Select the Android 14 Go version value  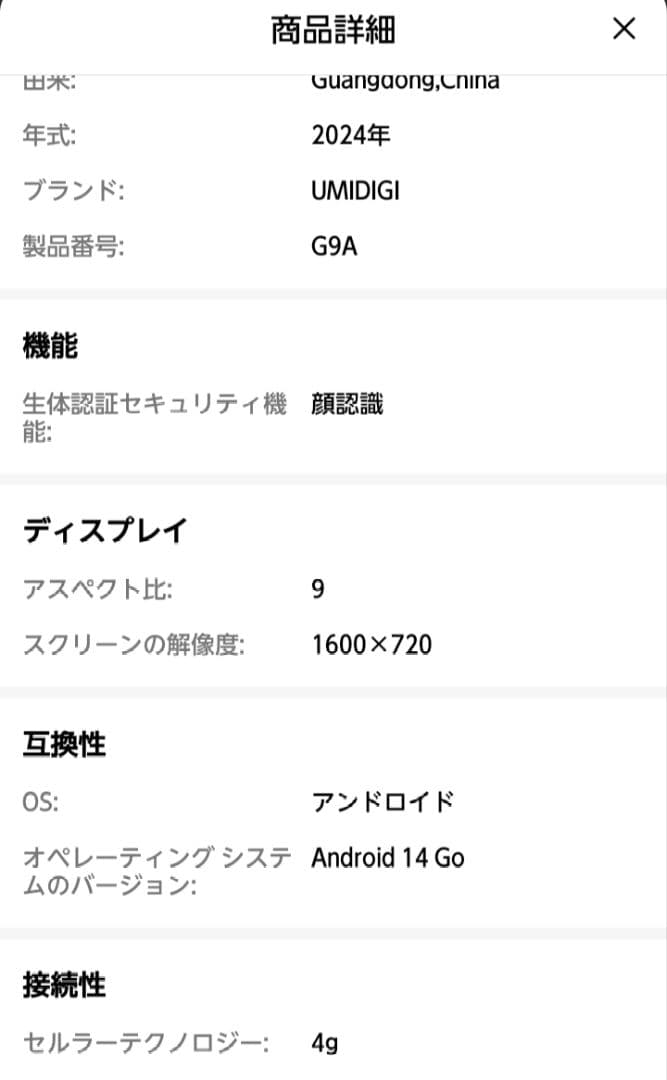[x=387, y=857]
